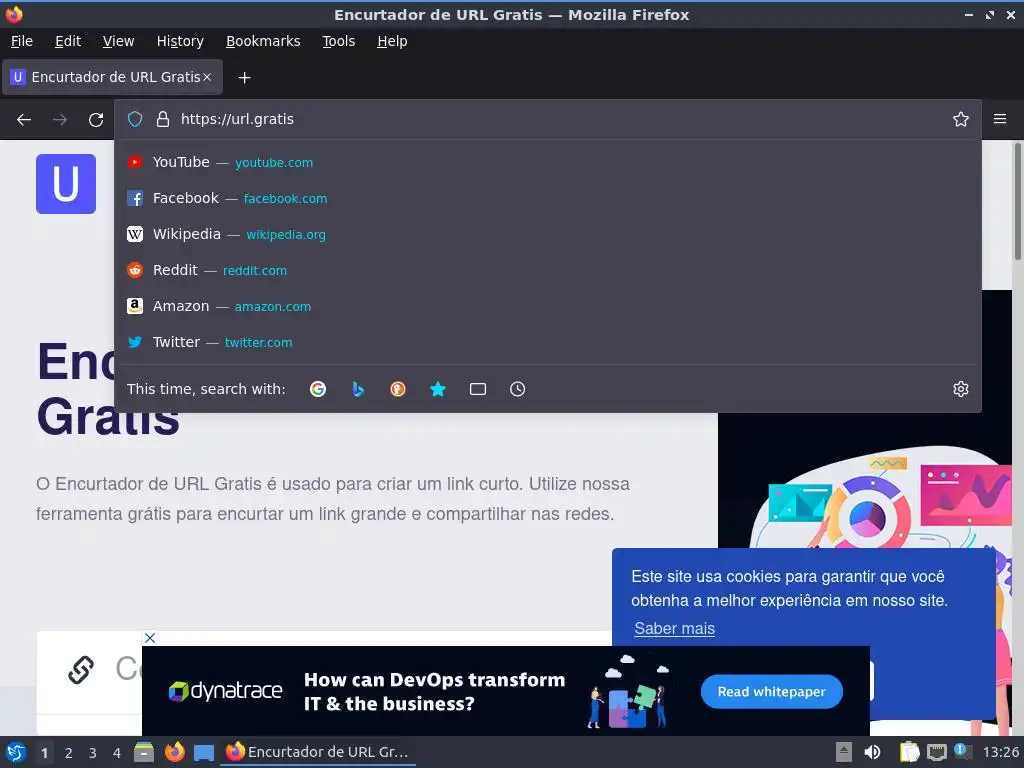Click Read whitepaper ad button
This screenshot has height=768, width=1024.
pyautogui.click(x=771, y=692)
